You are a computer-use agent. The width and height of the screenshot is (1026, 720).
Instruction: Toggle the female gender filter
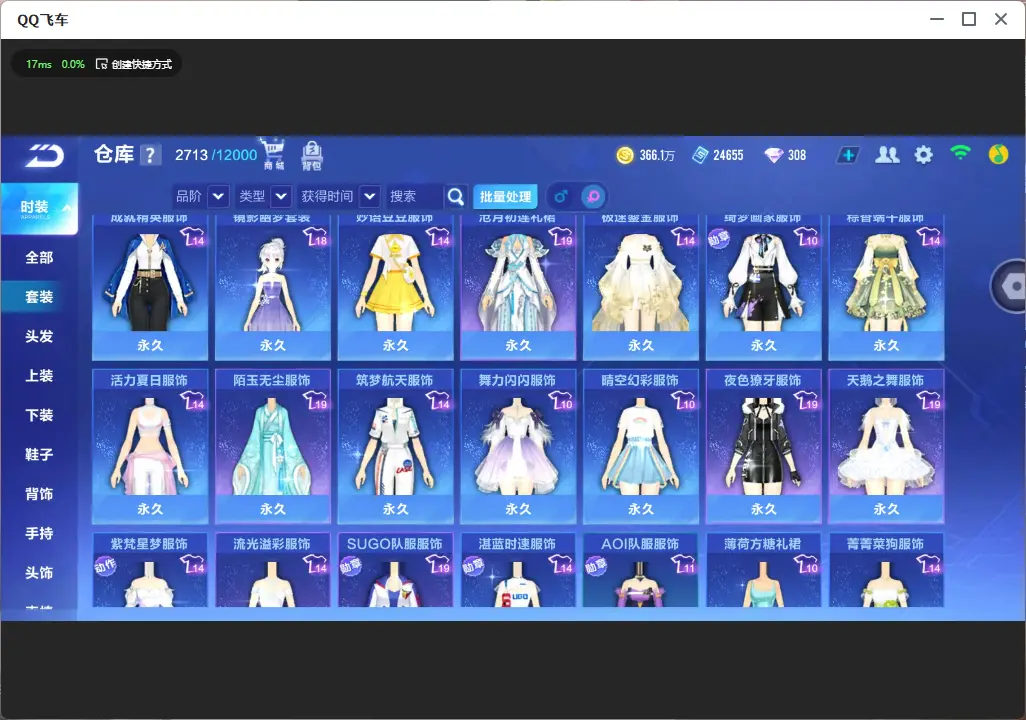point(593,196)
